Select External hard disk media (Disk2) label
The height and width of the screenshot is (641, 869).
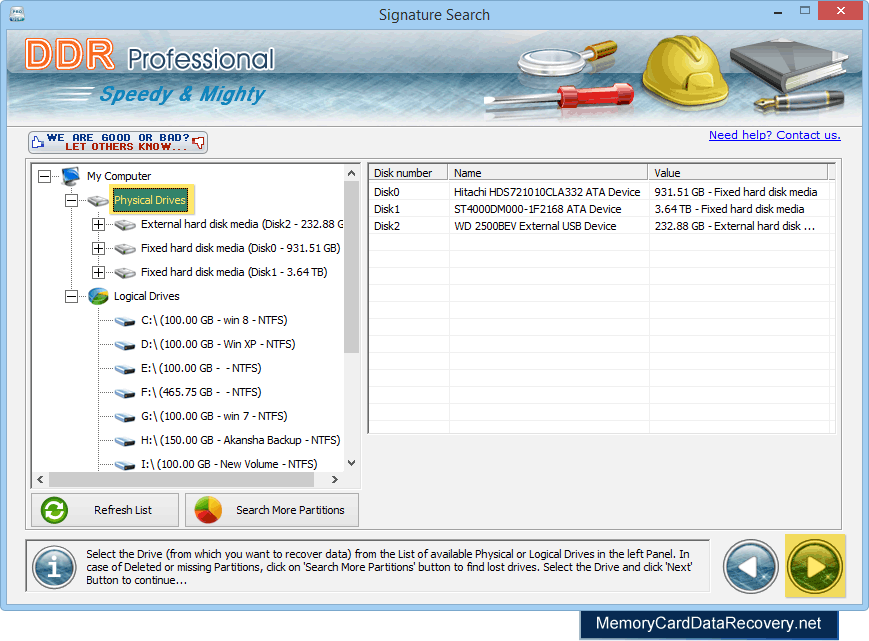[x=242, y=224]
